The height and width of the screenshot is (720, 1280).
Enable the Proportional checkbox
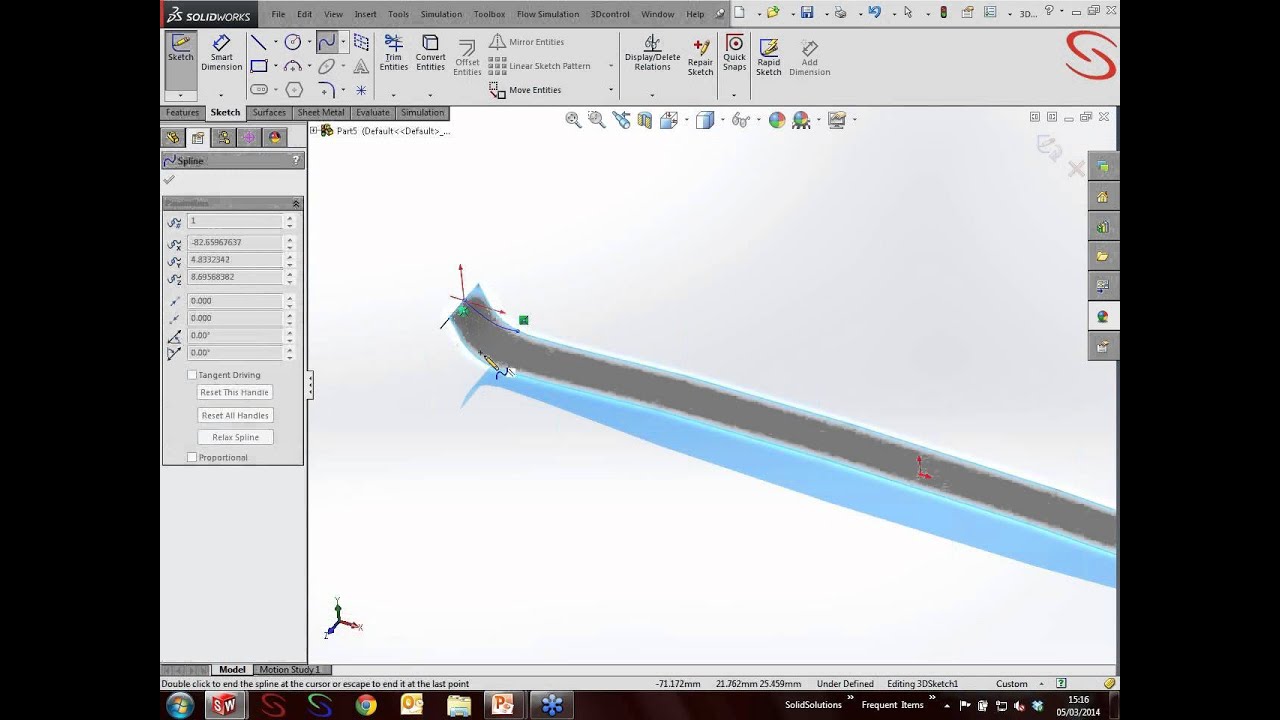(x=192, y=457)
